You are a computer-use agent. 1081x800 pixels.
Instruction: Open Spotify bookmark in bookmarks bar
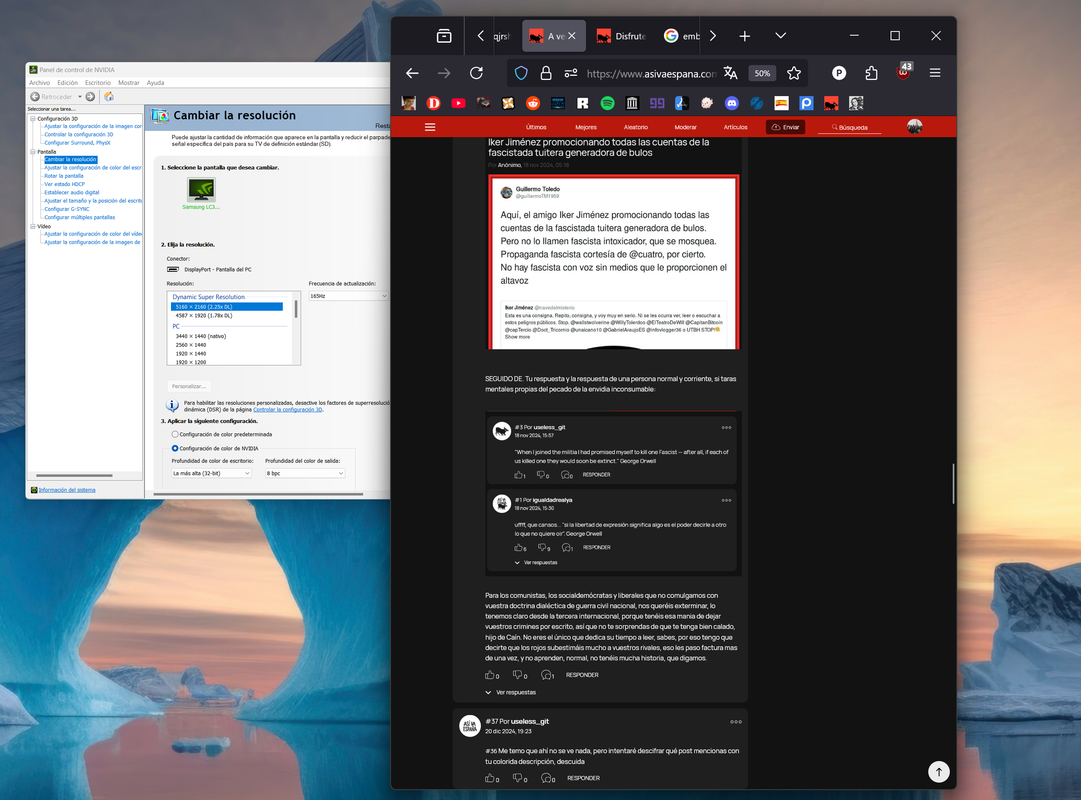point(607,103)
